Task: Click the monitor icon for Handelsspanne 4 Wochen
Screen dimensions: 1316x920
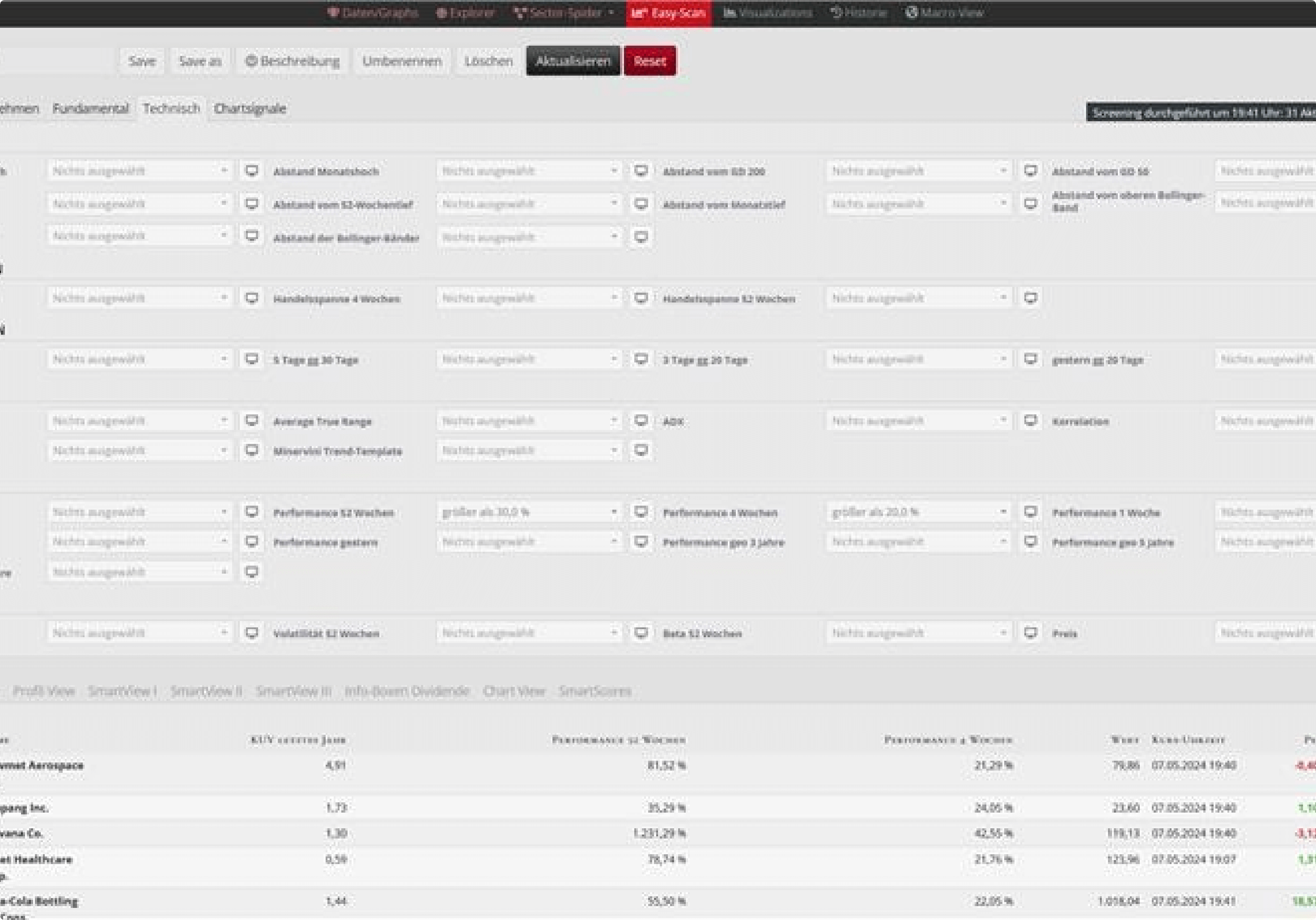Action: coord(641,298)
